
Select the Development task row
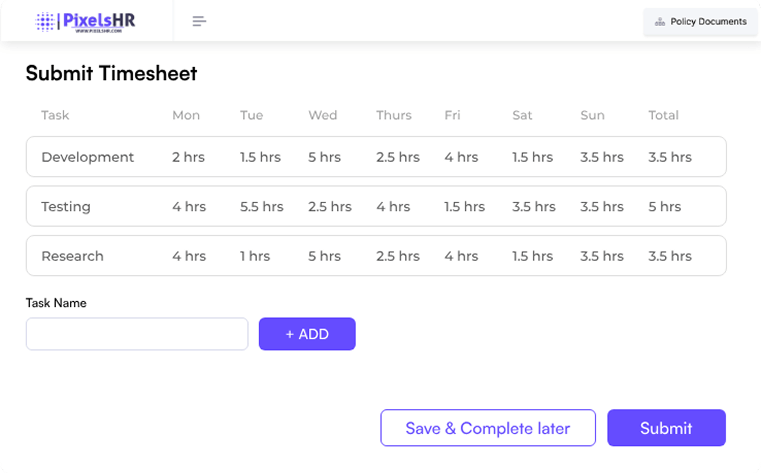pos(88,157)
